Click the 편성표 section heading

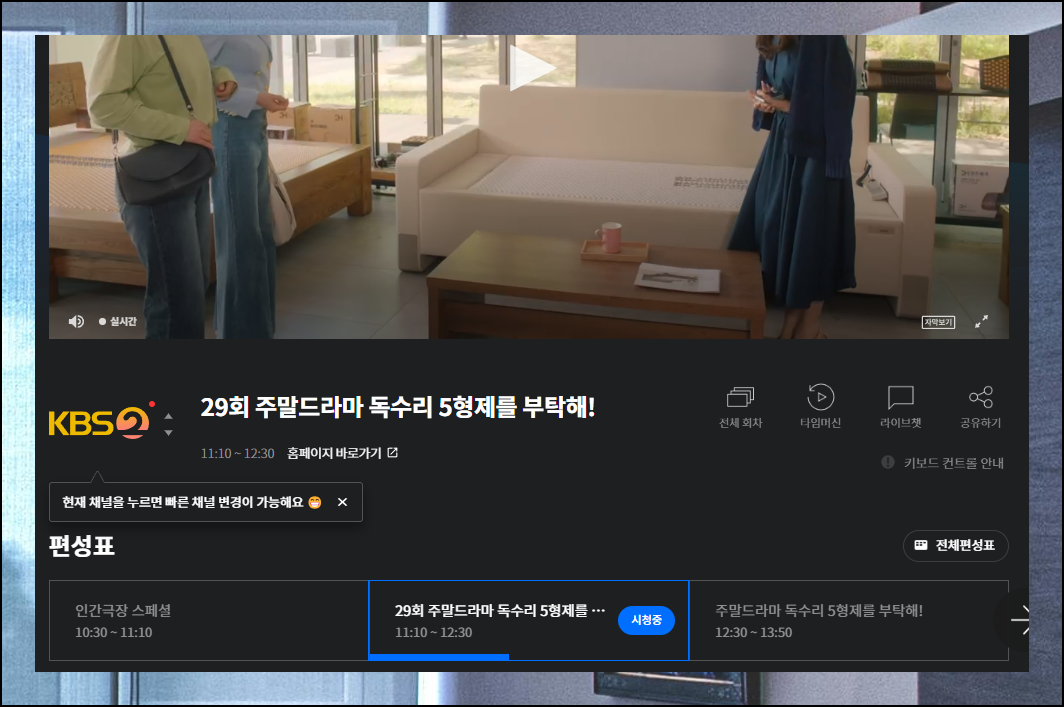pyautogui.click(x=81, y=546)
